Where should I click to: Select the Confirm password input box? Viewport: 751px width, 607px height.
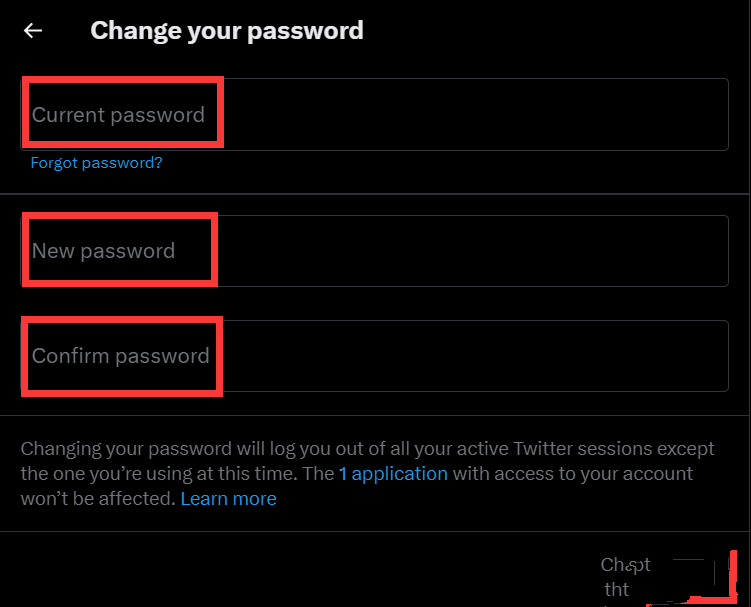click(x=375, y=356)
